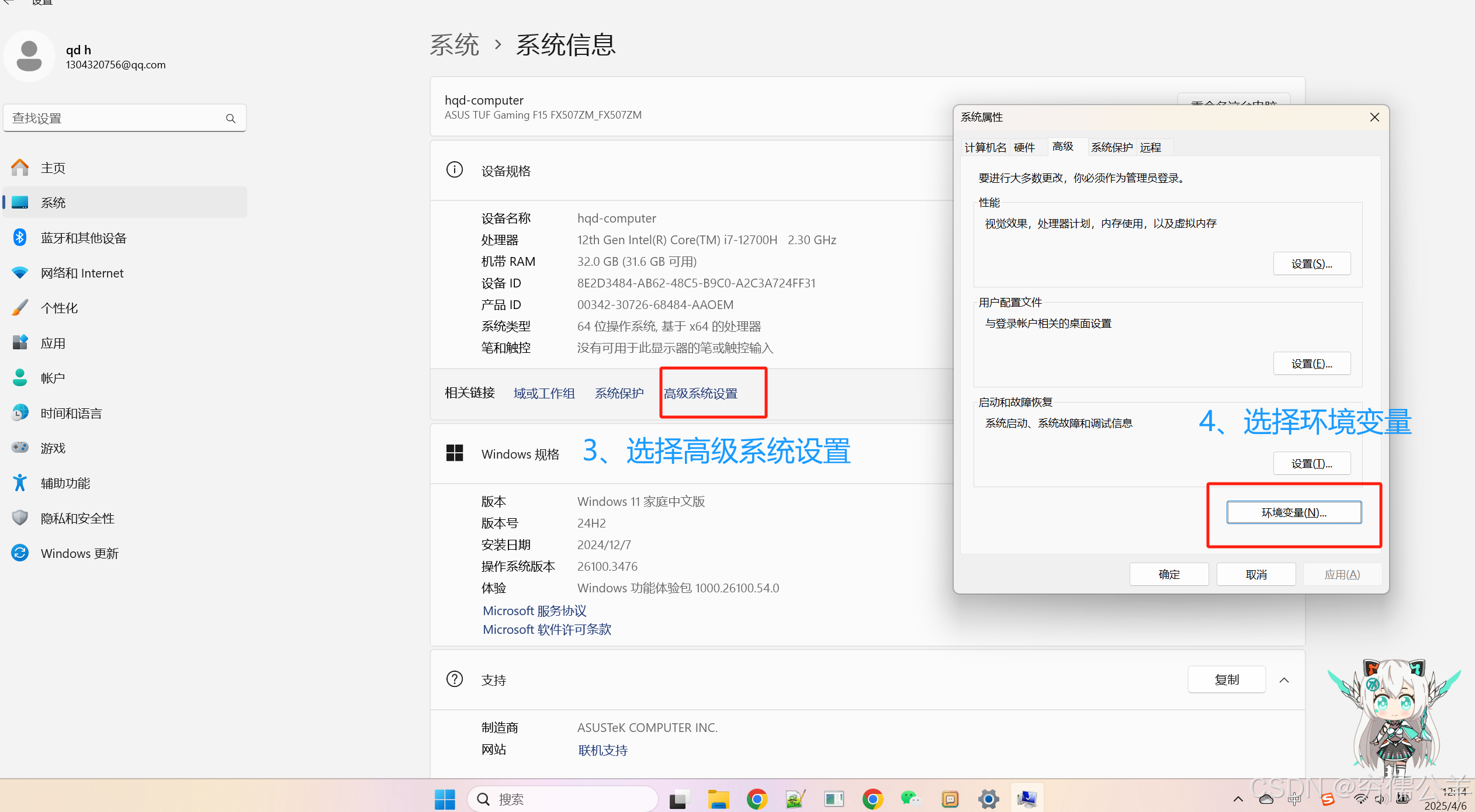Open 帐户 settings from the sidebar icon
This screenshot has width=1475, height=812.
pyautogui.click(x=19, y=377)
